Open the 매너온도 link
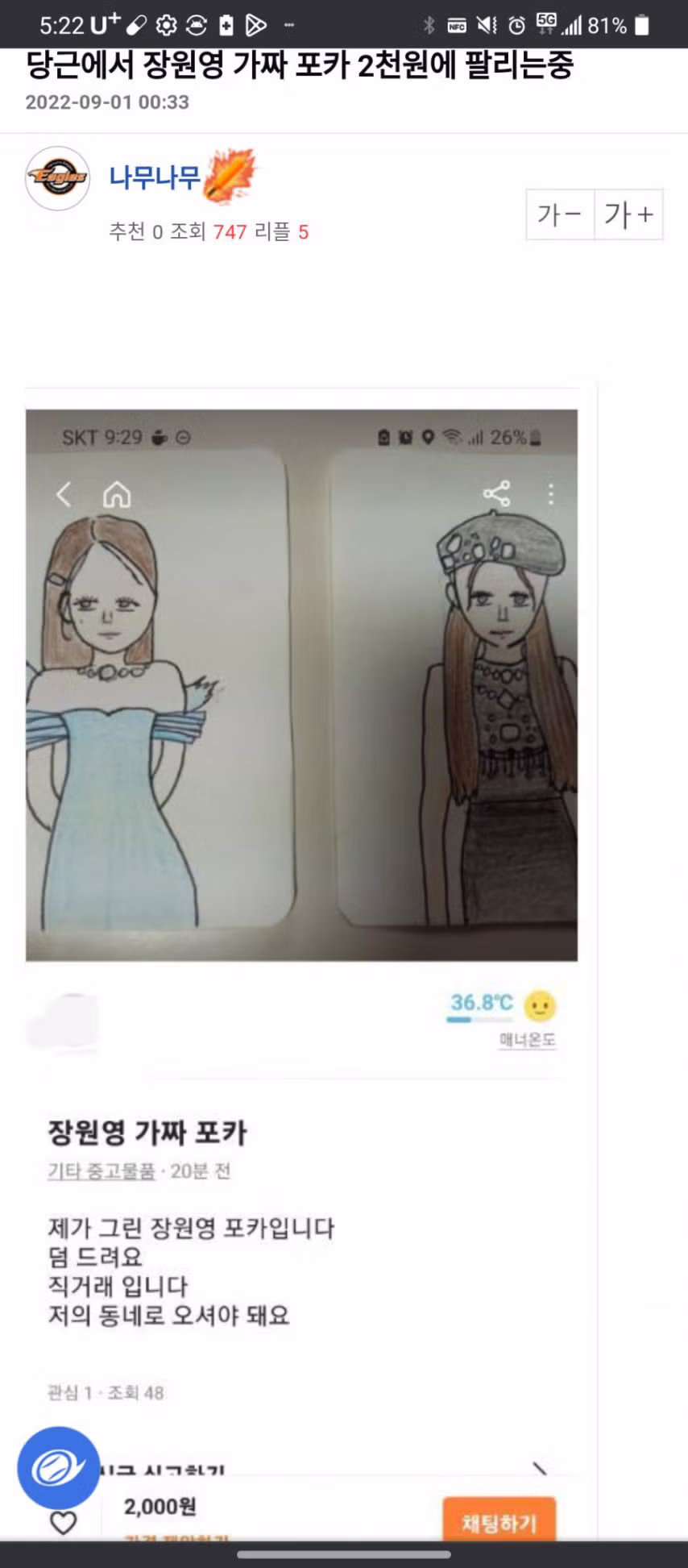Screen dimensions: 688x1568 click(528, 1040)
